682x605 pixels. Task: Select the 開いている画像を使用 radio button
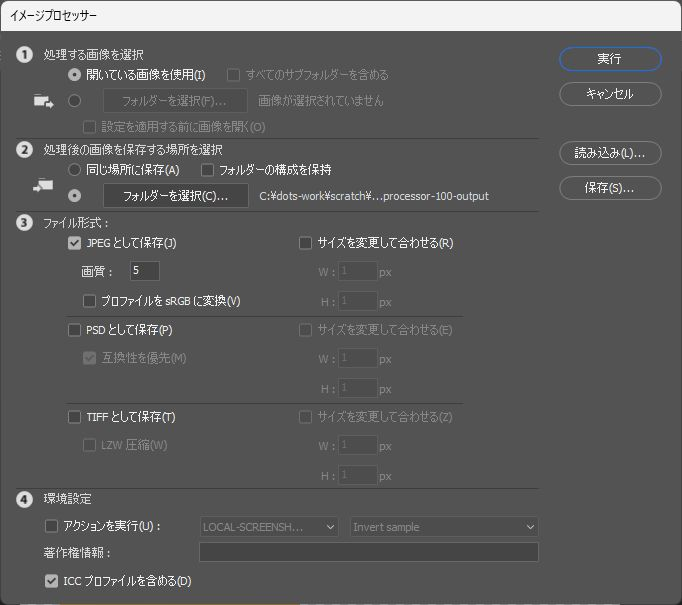(74, 75)
